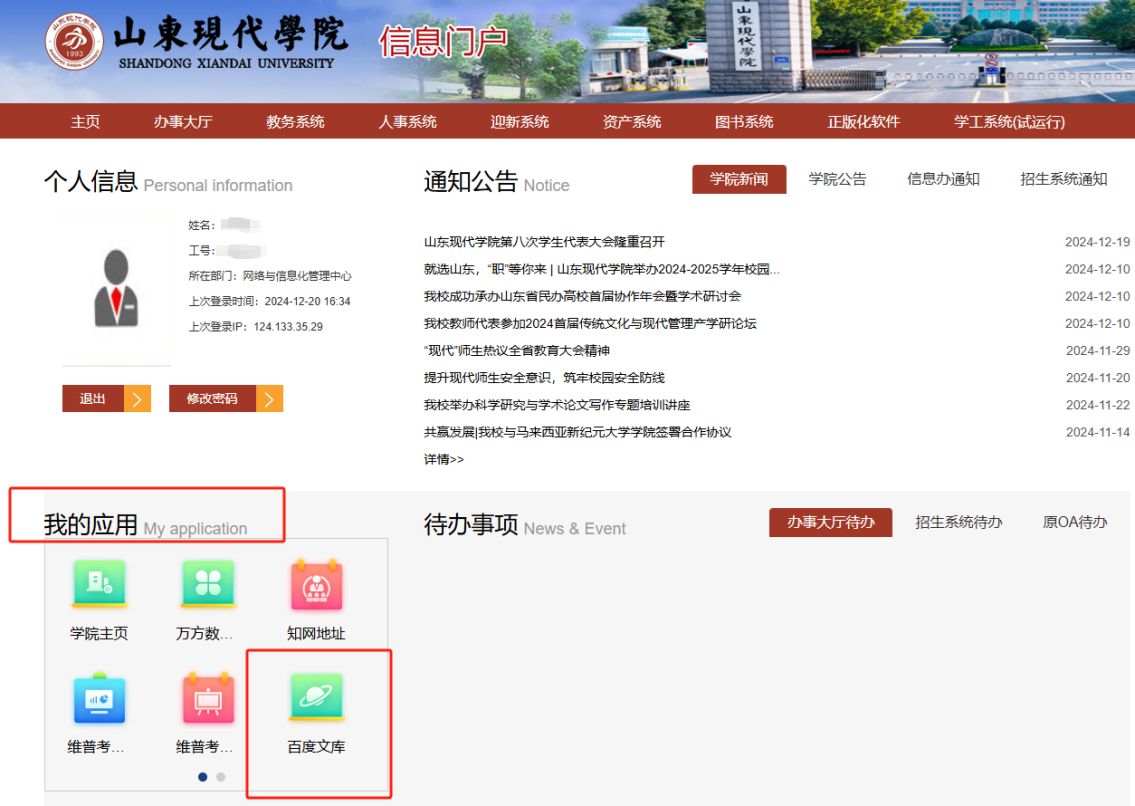This screenshot has height=806, width=1135.
Task: Click the 修改密码 button
Action: (226, 398)
